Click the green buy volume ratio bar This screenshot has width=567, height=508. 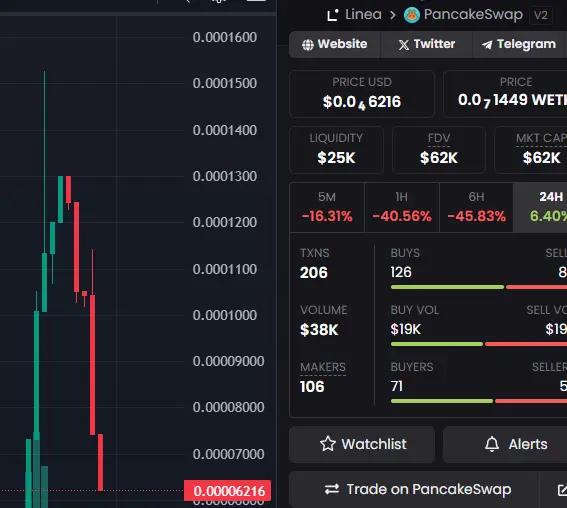tap(437, 344)
